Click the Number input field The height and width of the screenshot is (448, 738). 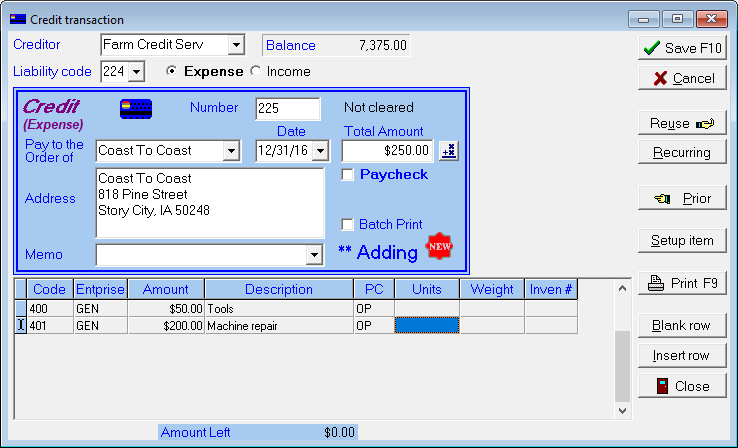click(x=287, y=108)
